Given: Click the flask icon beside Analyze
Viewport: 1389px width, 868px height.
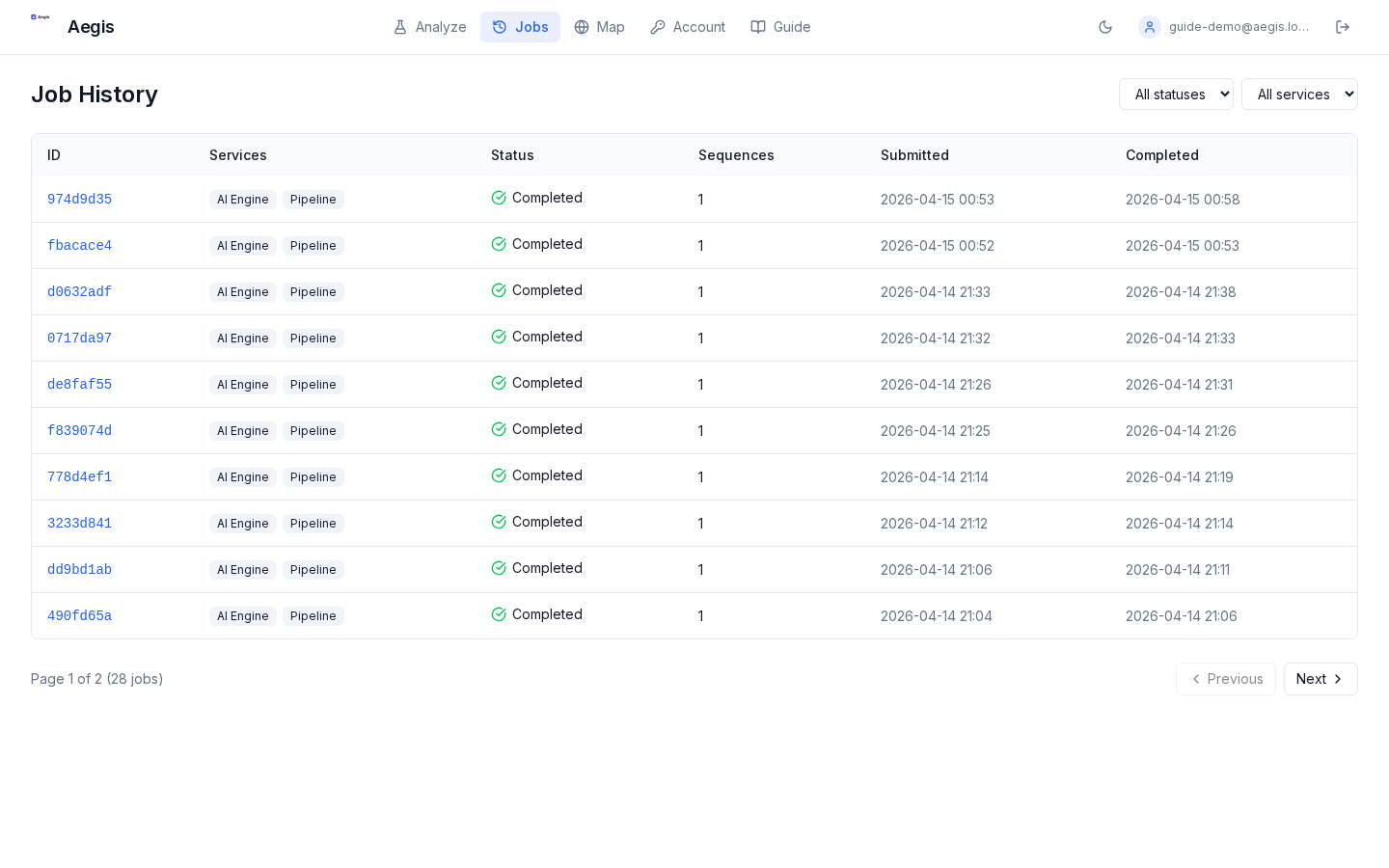Looking at the screenshot, I should (400, 27).
